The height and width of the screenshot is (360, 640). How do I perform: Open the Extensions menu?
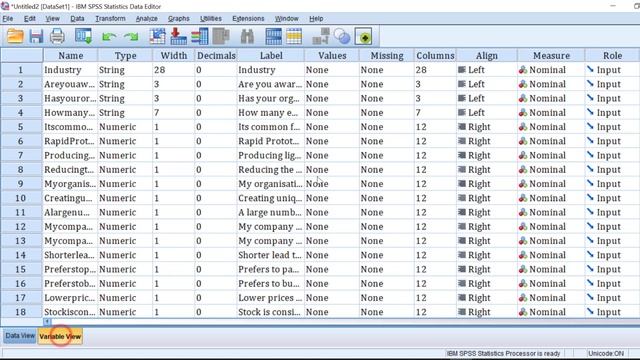248,18
